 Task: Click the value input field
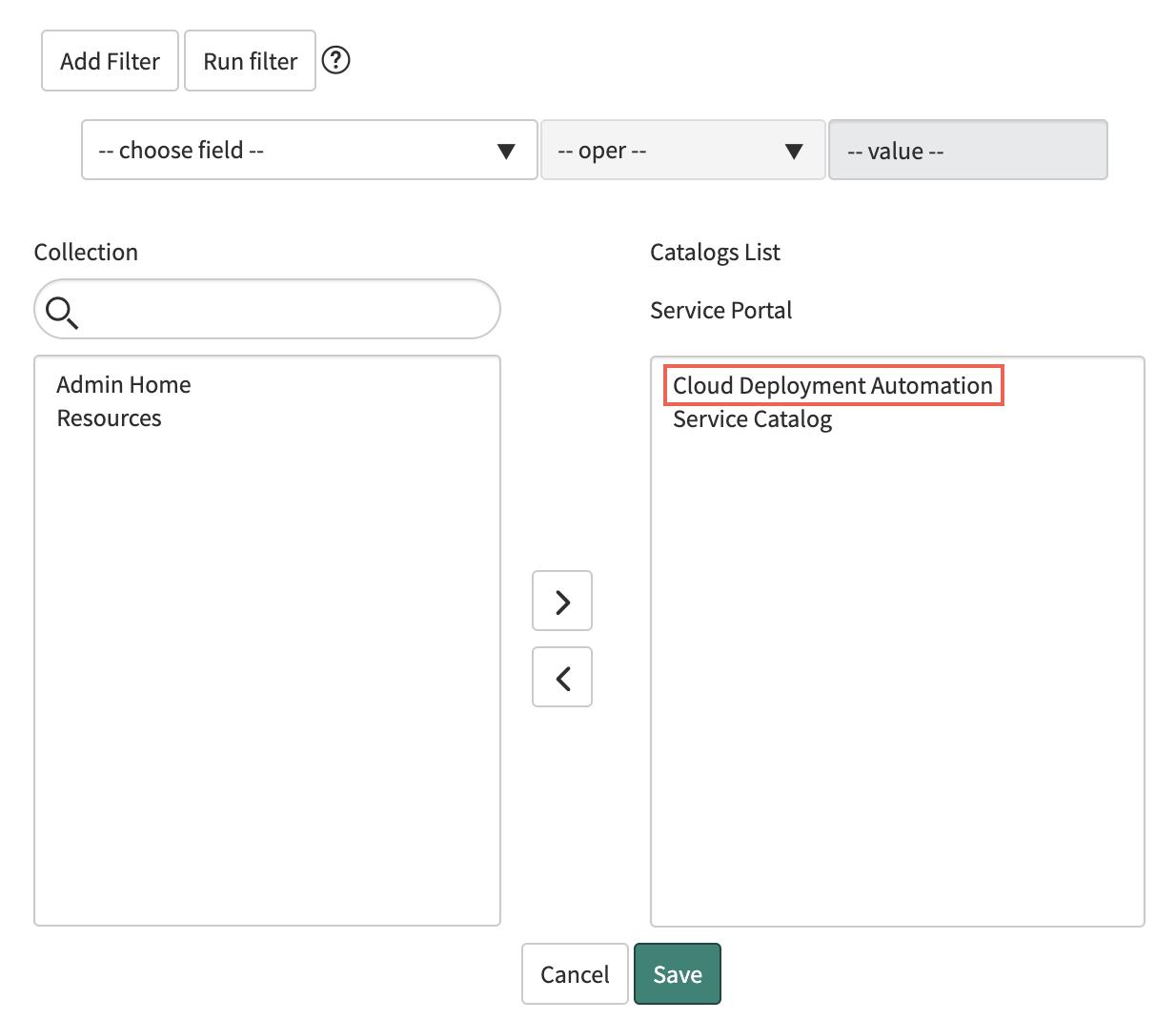click(968, 150)
